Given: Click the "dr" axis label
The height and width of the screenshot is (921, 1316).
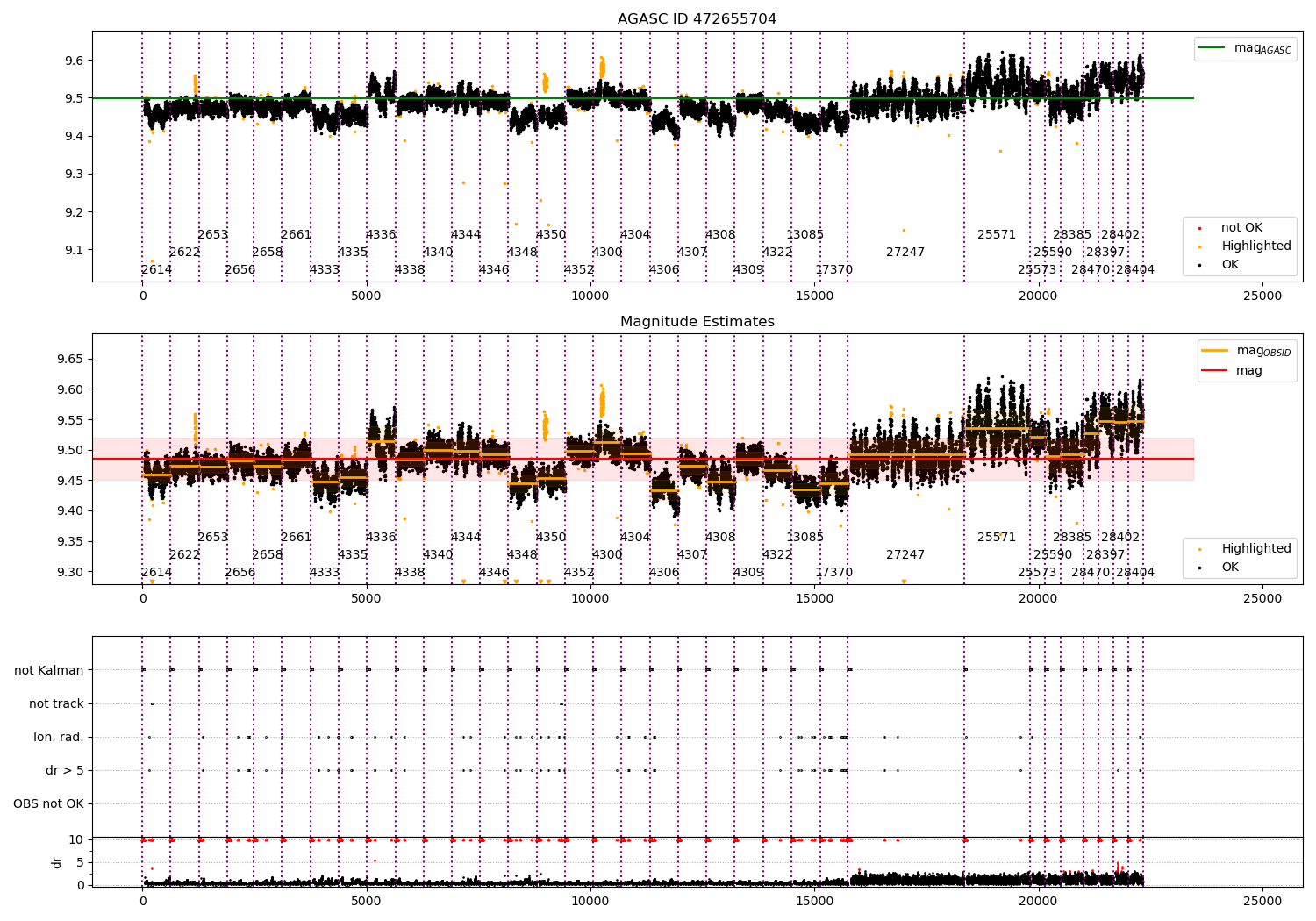Looking at the screenshot, I should point(57,862).
